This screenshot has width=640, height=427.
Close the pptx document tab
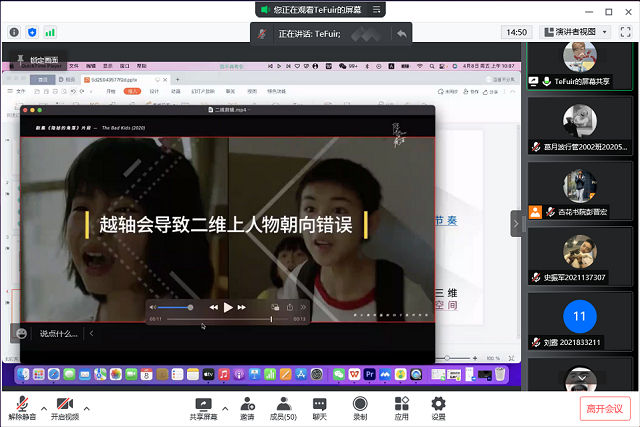(x=165, y=80)
